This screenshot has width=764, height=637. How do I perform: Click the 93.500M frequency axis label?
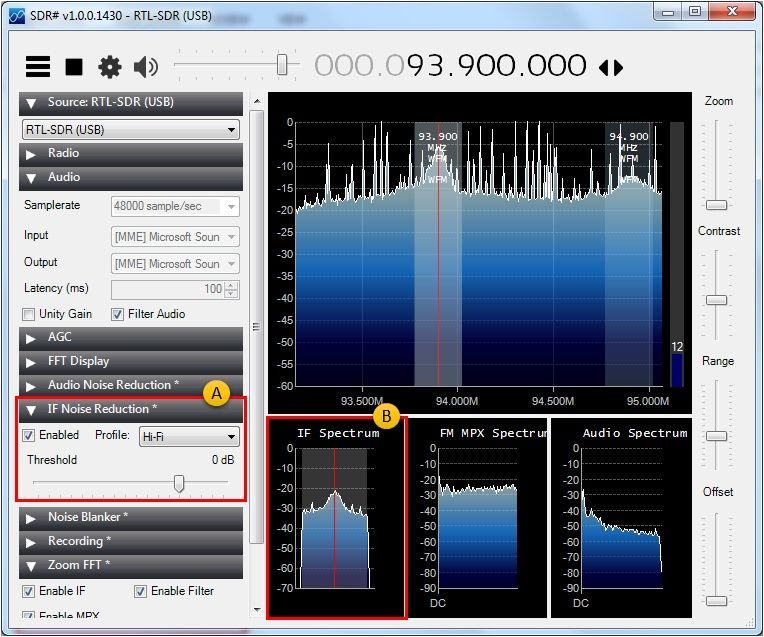[362, 402]
